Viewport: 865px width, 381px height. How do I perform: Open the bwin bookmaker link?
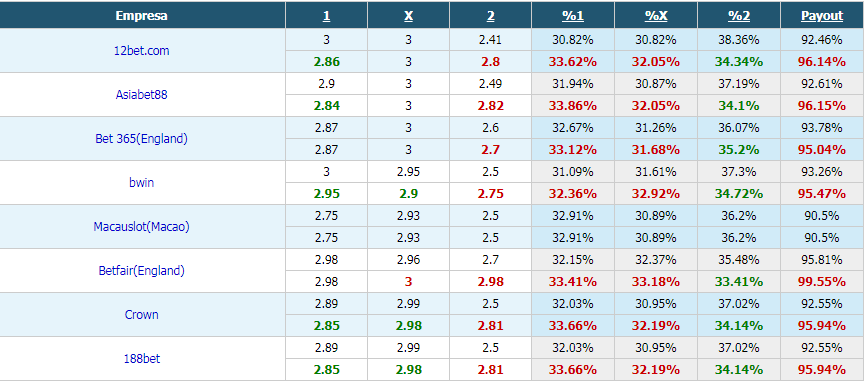(142, 183)
